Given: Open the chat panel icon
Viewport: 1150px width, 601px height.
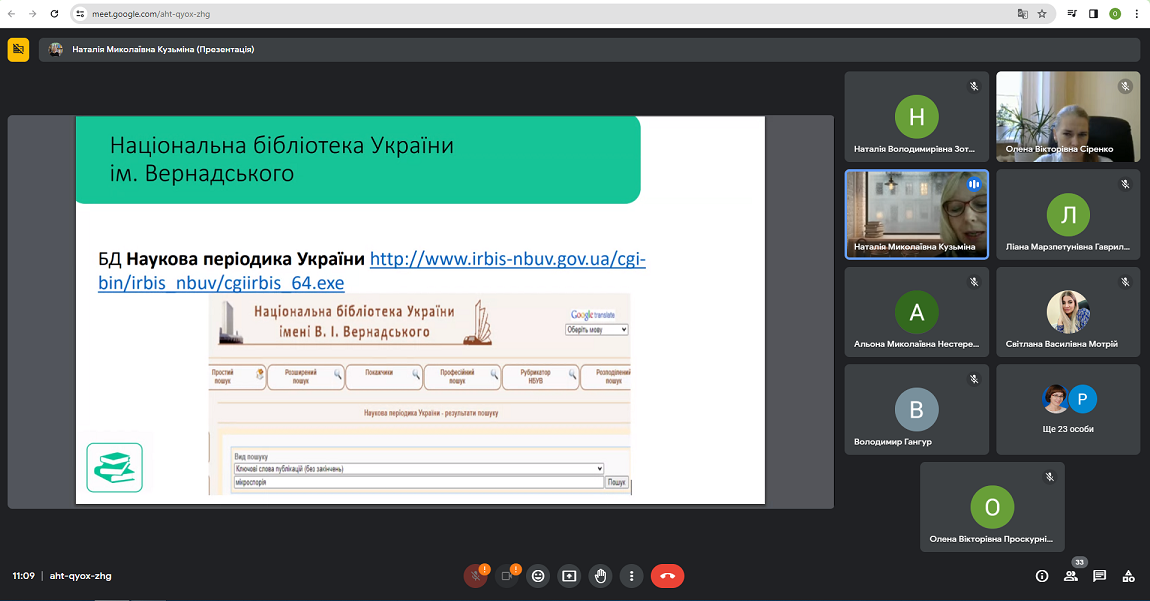Looking at the screenshot, I should pos(1099,576).
